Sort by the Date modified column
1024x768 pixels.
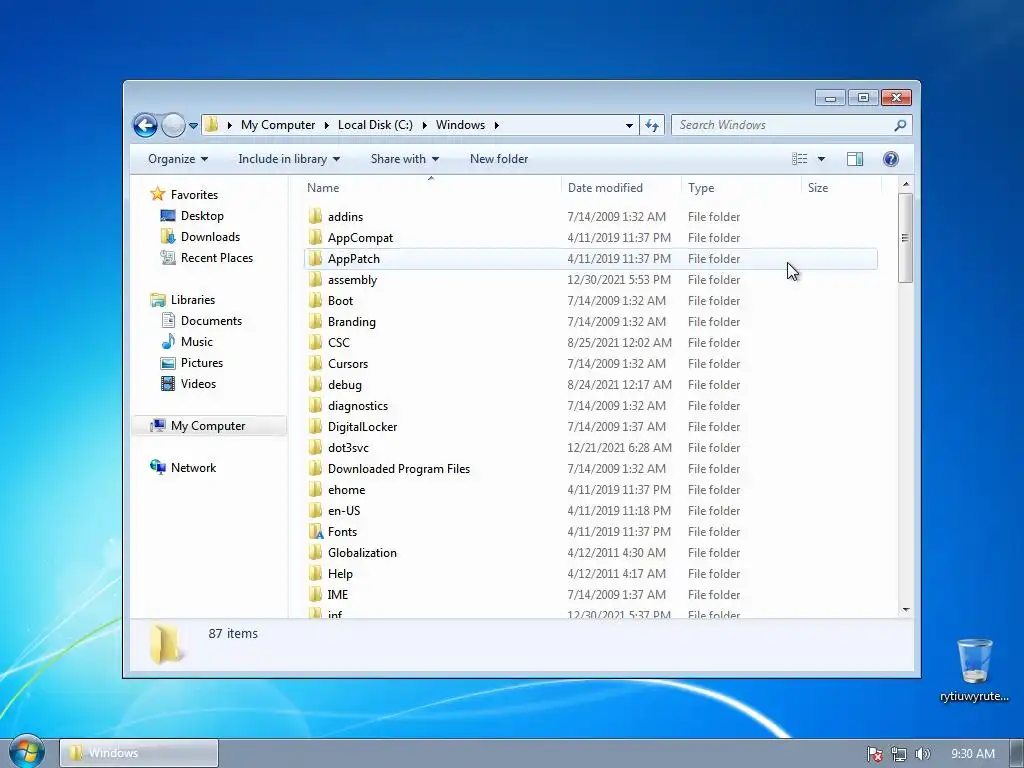click(620, 187)
